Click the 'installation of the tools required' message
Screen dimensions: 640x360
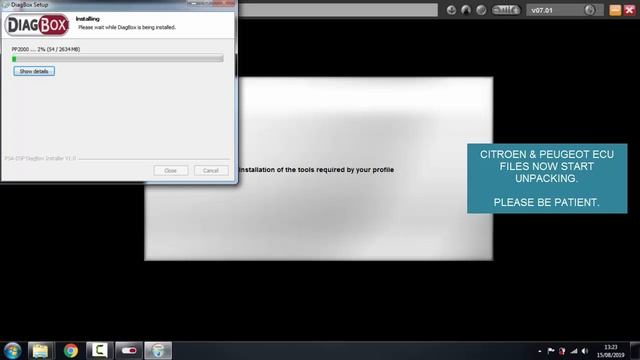[x=316, y=169]
